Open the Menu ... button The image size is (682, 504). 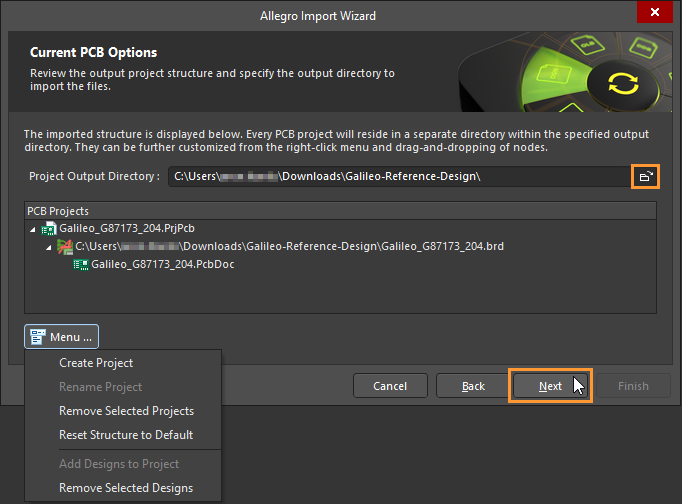(x=61, y=337)
